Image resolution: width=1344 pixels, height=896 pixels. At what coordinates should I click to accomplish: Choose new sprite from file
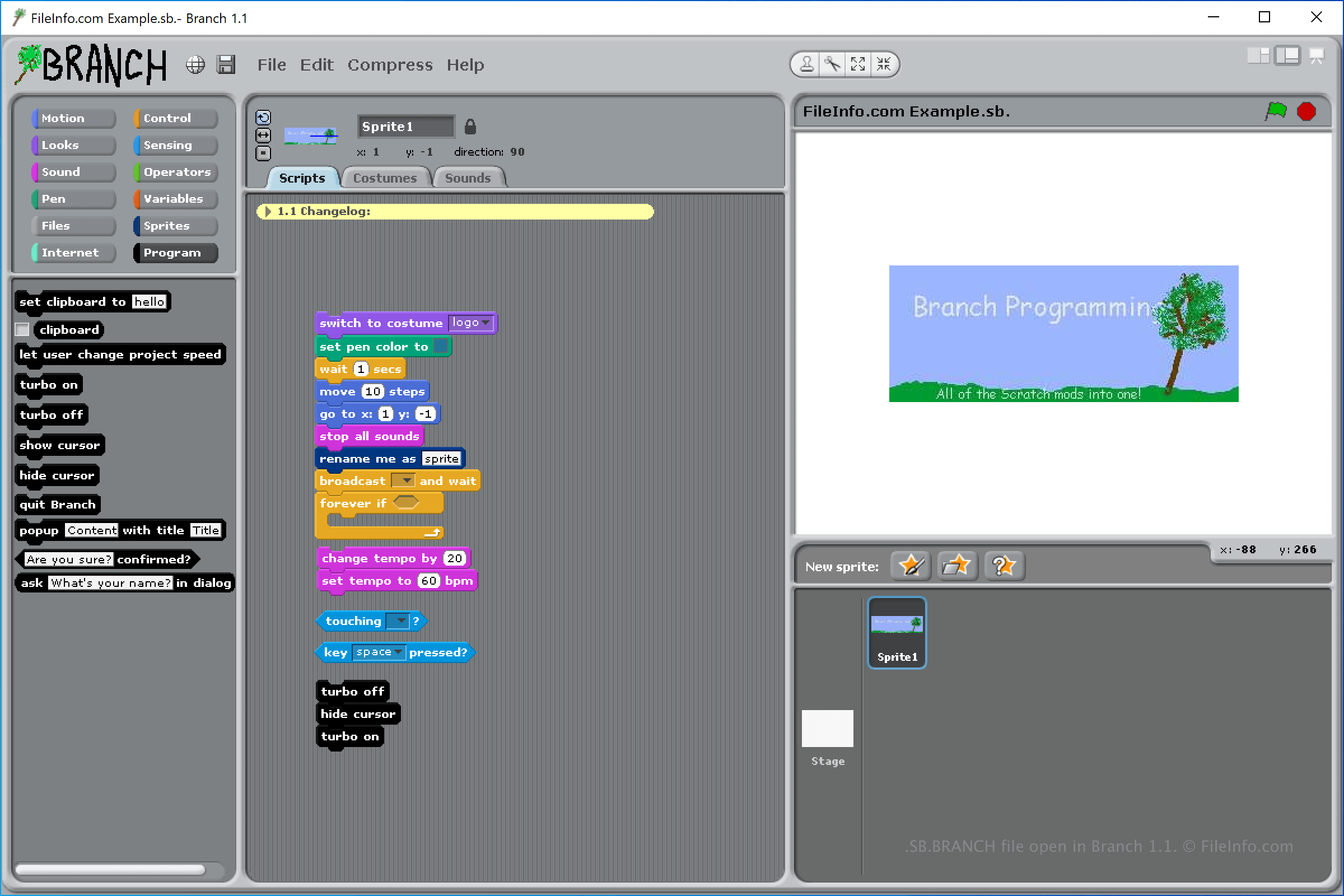(x=957, y=566)
